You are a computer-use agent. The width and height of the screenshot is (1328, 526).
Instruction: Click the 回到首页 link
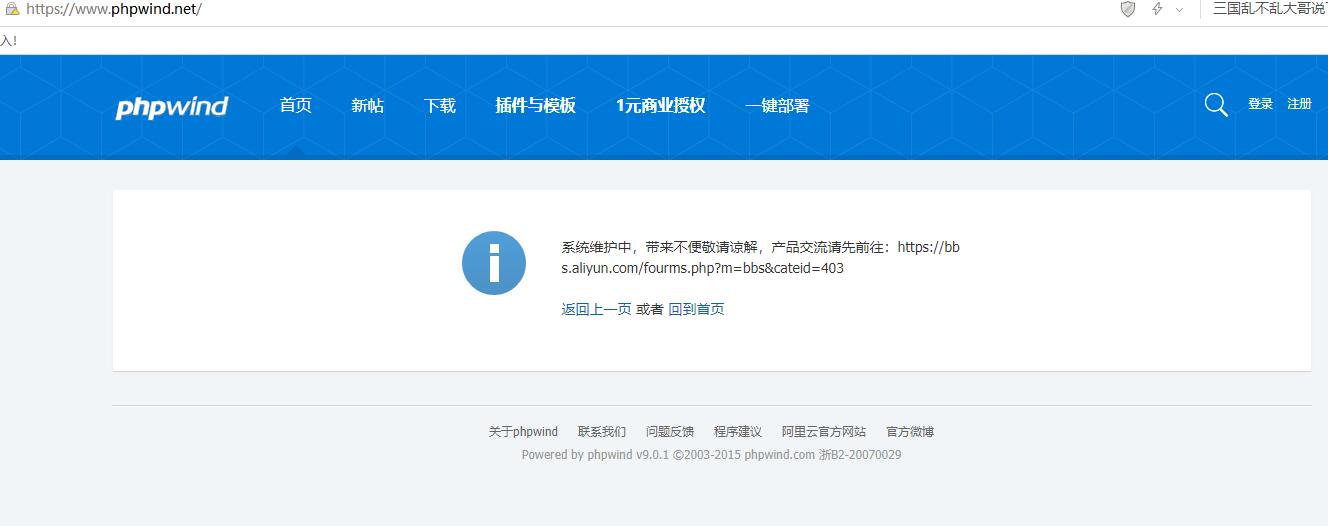pyautogui.click(x=696, y=309)
